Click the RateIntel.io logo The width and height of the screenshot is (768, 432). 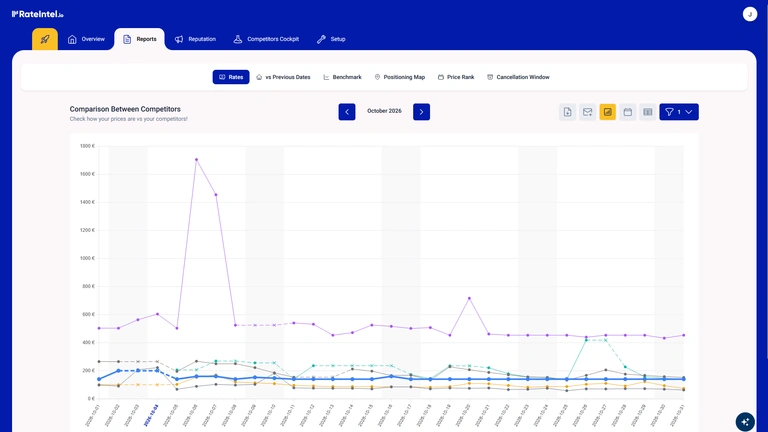click(x=38, y=14)
